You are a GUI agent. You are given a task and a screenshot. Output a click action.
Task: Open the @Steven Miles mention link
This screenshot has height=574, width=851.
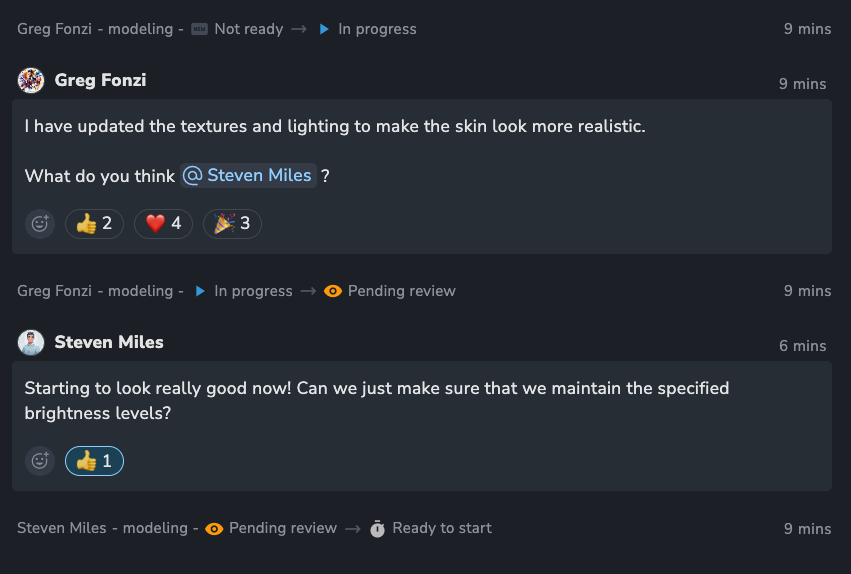[249, 175]
